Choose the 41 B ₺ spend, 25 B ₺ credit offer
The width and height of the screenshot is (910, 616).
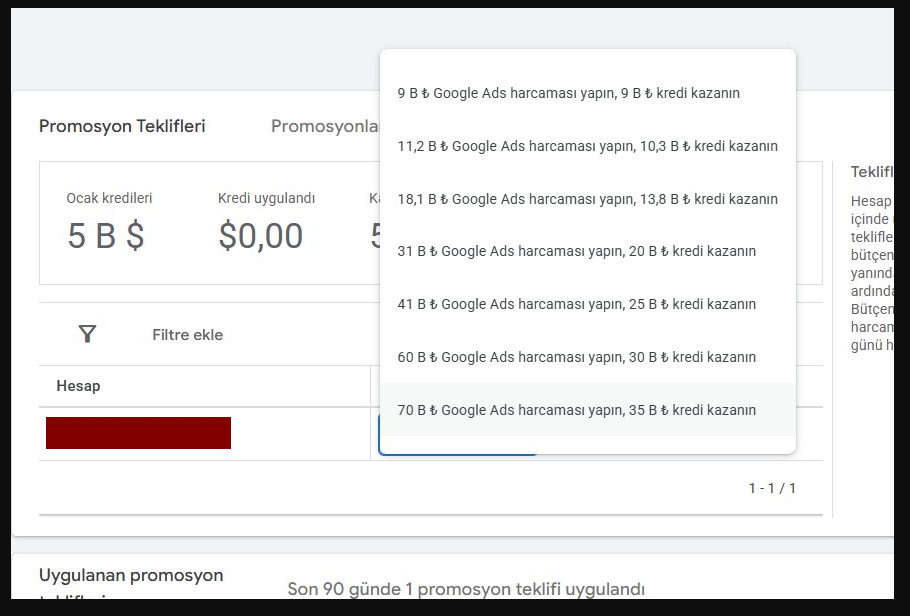[588, 304]
